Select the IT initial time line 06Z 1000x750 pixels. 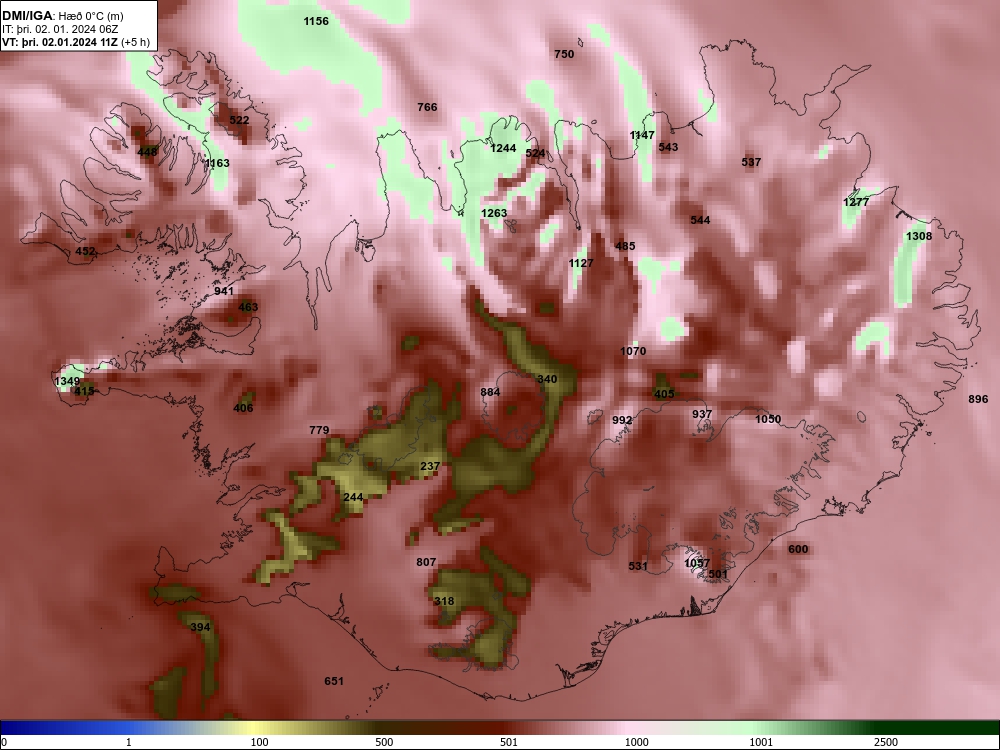pos(61,29)
